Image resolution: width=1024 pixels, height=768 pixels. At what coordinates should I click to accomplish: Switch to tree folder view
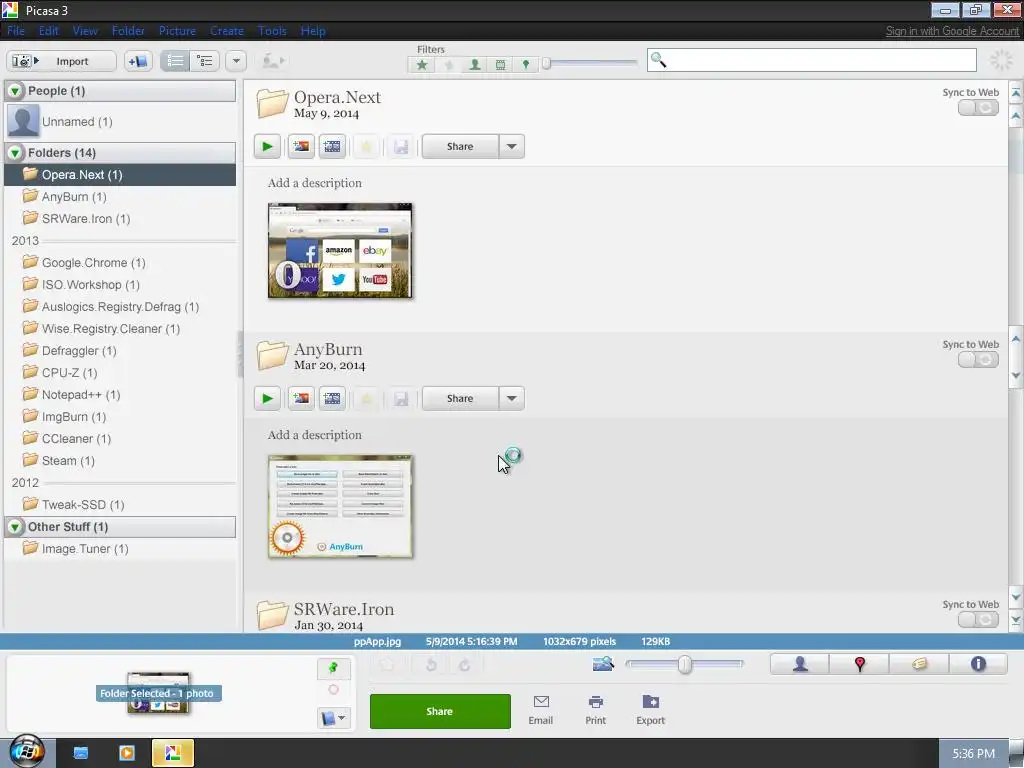tap(204, 61)
